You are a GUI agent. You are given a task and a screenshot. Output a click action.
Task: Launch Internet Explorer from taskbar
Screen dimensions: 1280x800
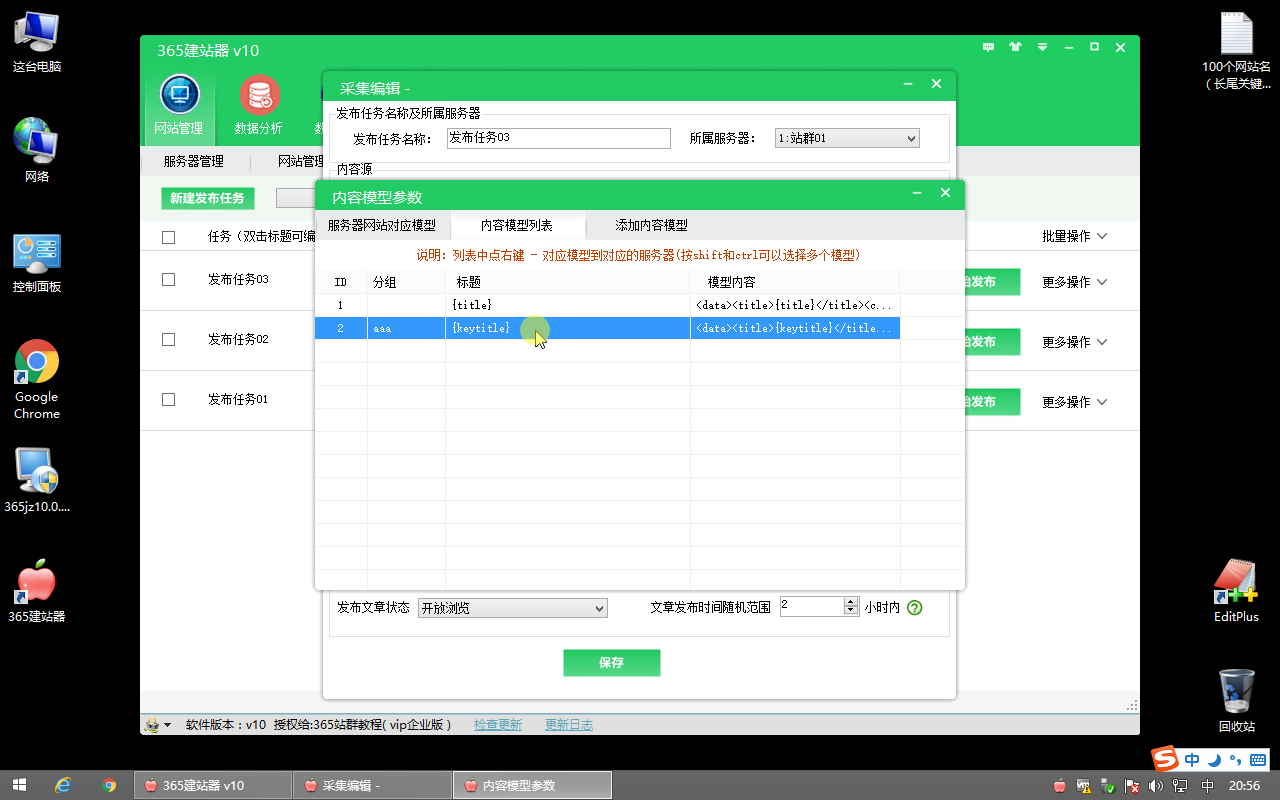tap(63, 785)
